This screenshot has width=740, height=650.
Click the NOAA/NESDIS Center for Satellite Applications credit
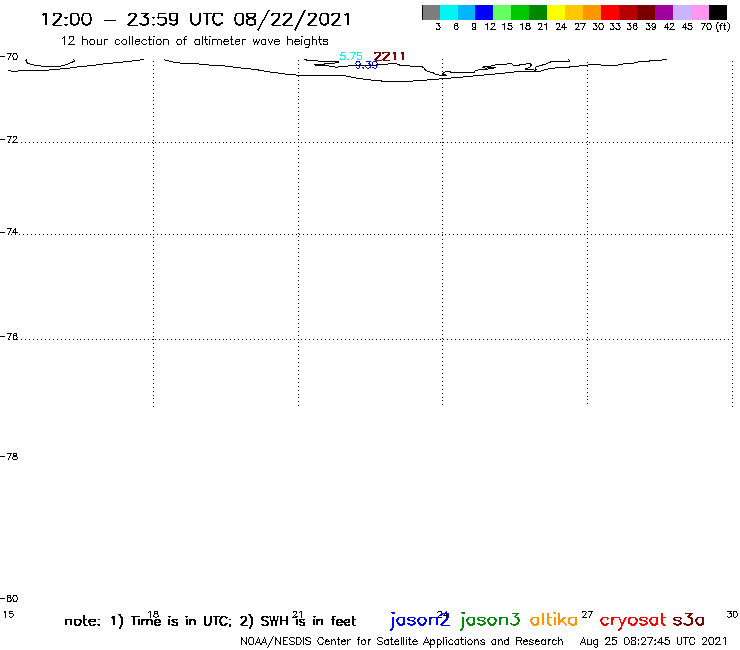(x=402, y=642)
